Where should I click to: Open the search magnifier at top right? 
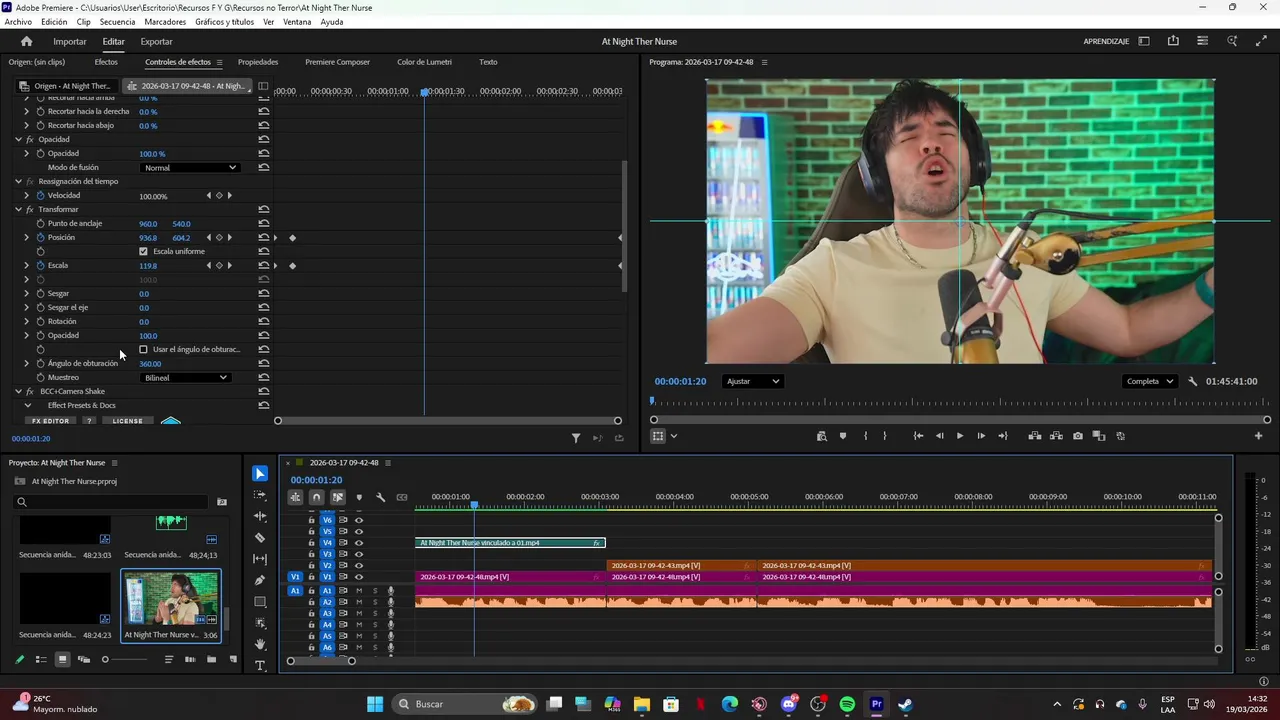(x=1232, y=41)
